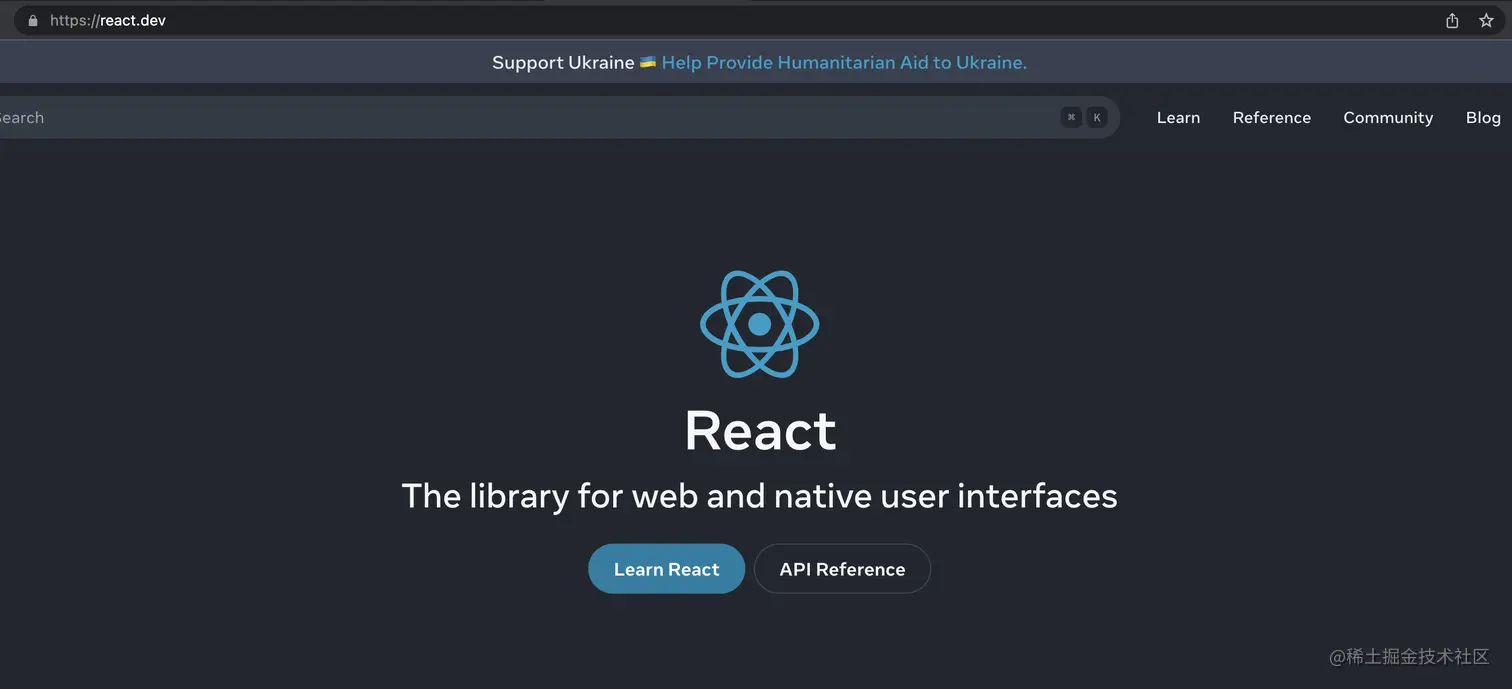Click the Ukraine flag emoji in the banner
The image size is (1512, 689).
647,61
